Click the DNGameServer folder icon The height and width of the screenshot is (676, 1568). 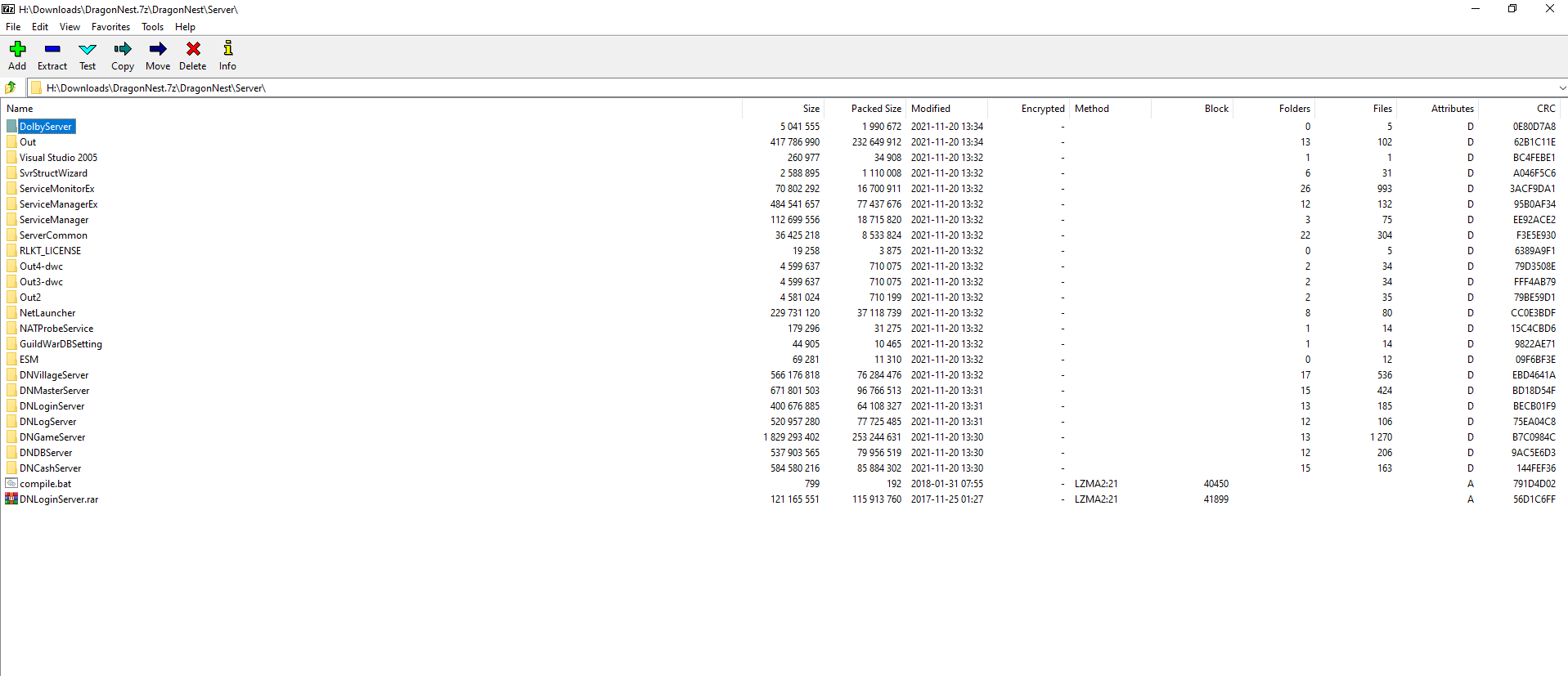pyautogui.click(x=11, y=436)
